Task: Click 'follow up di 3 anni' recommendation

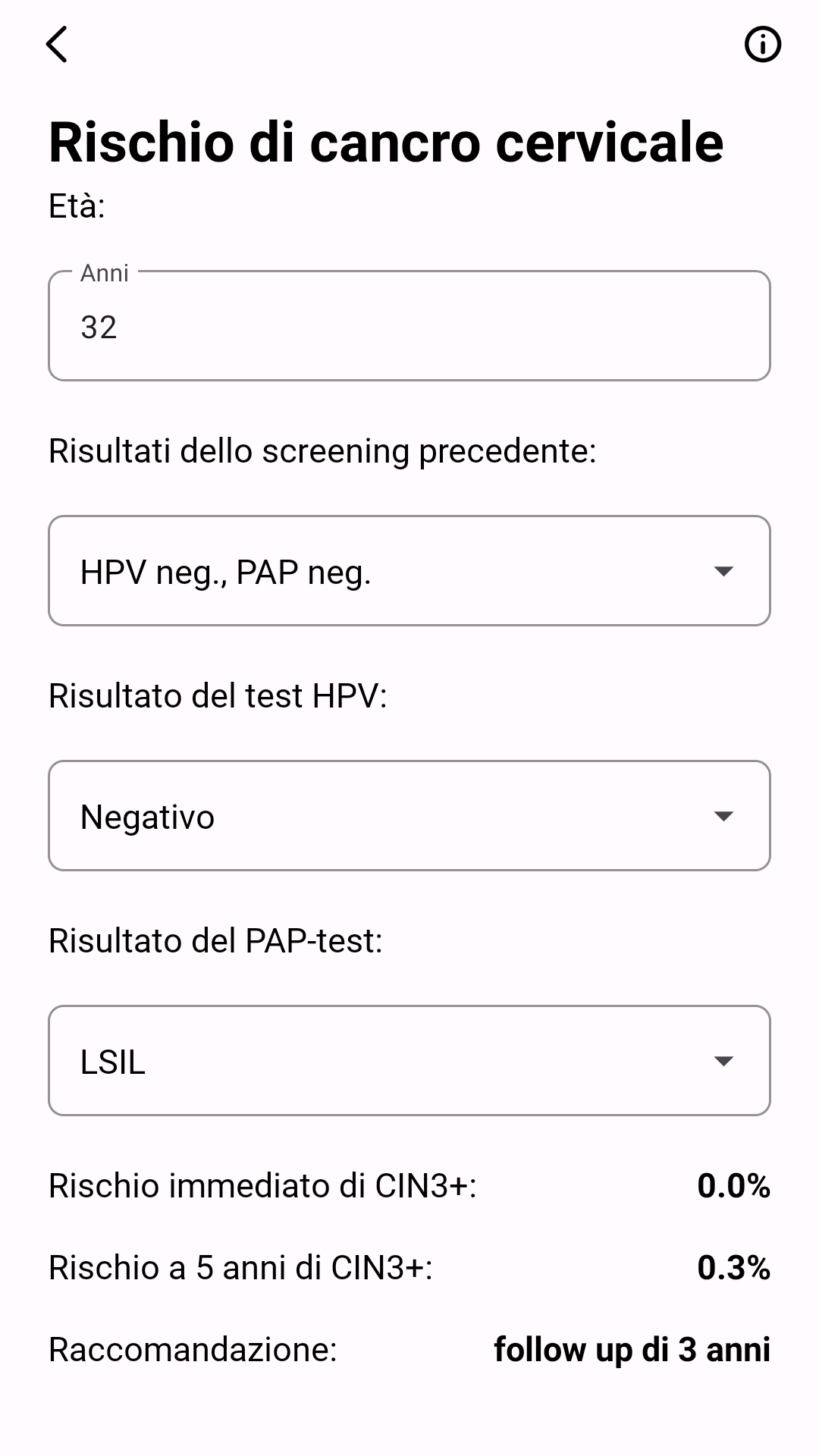Action: 632,1350
